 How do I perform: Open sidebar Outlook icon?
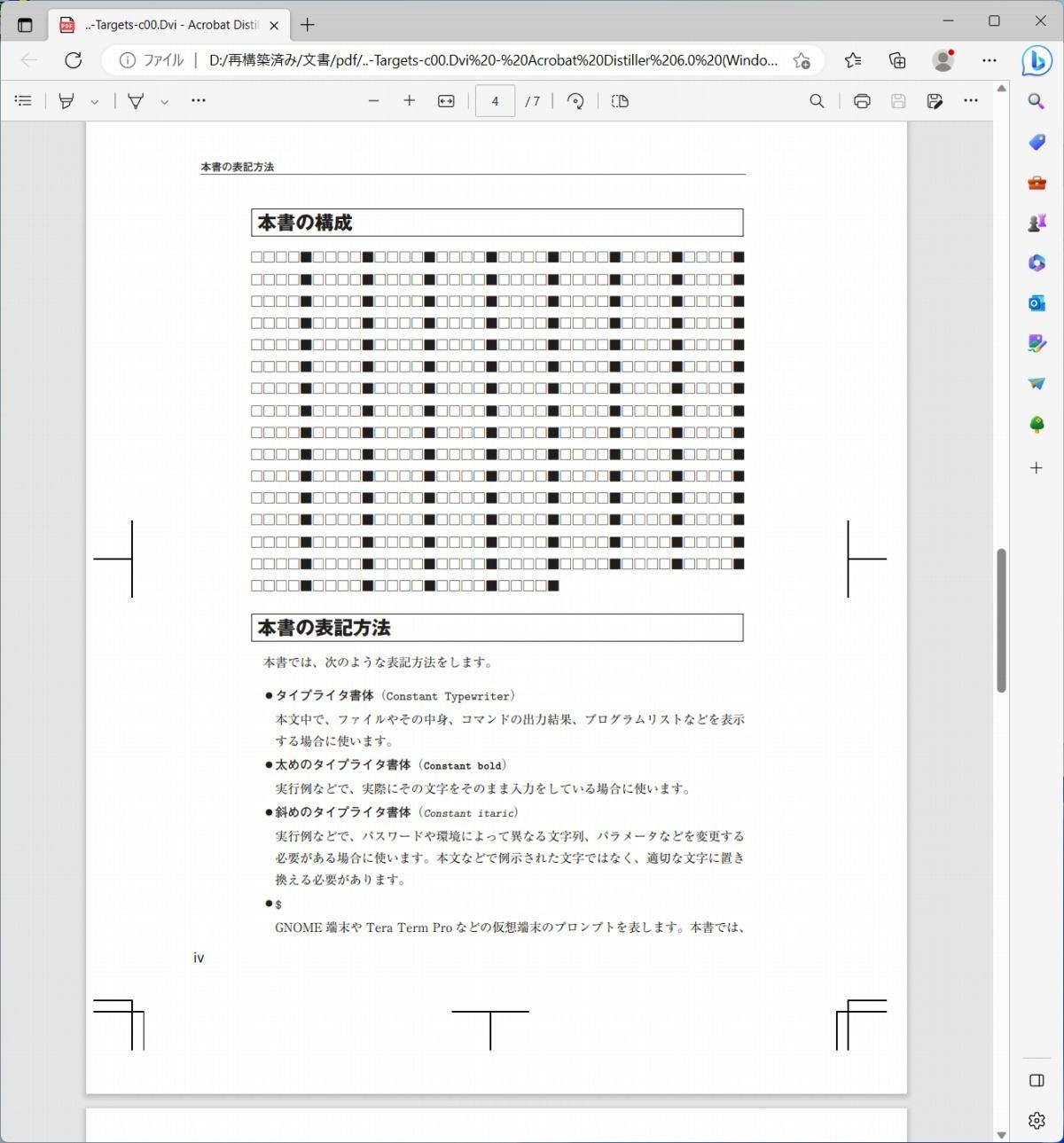click(x=1037, y=303)
